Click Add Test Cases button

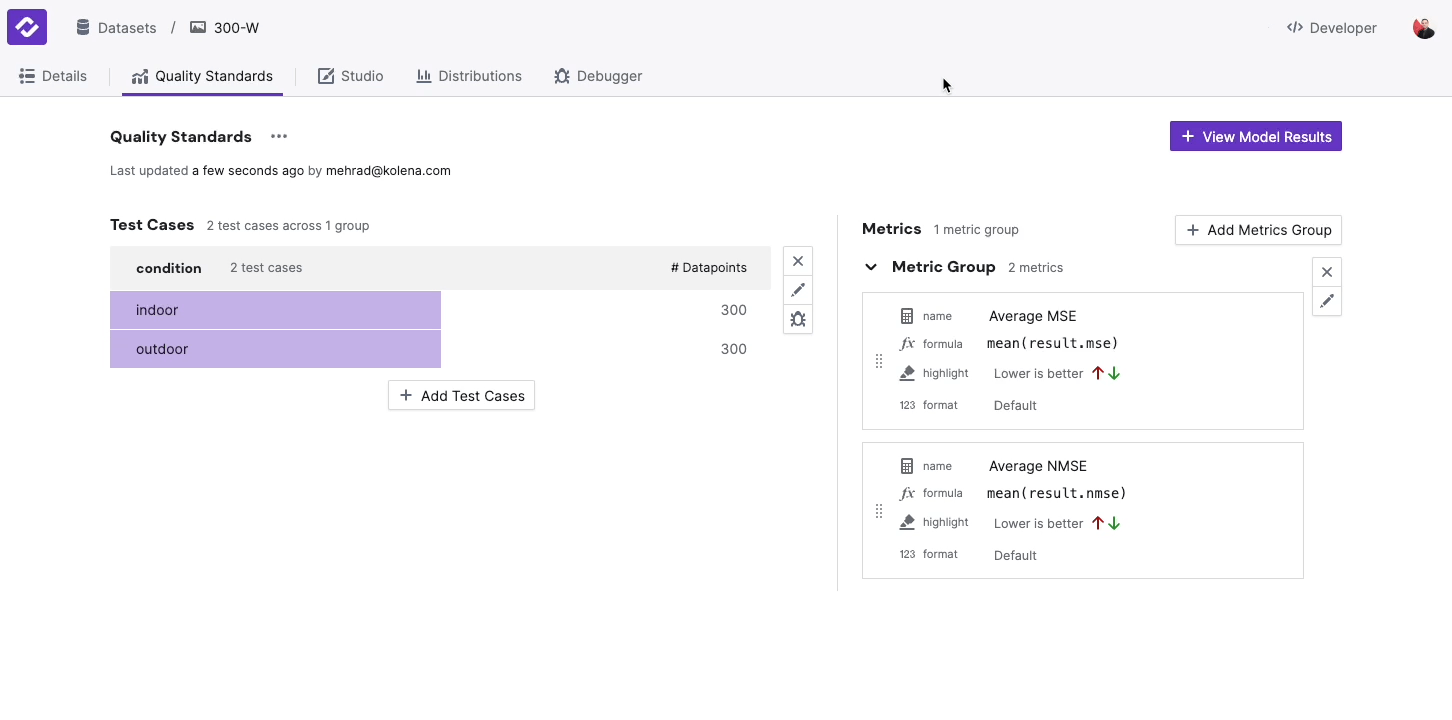tap(461, 396)
